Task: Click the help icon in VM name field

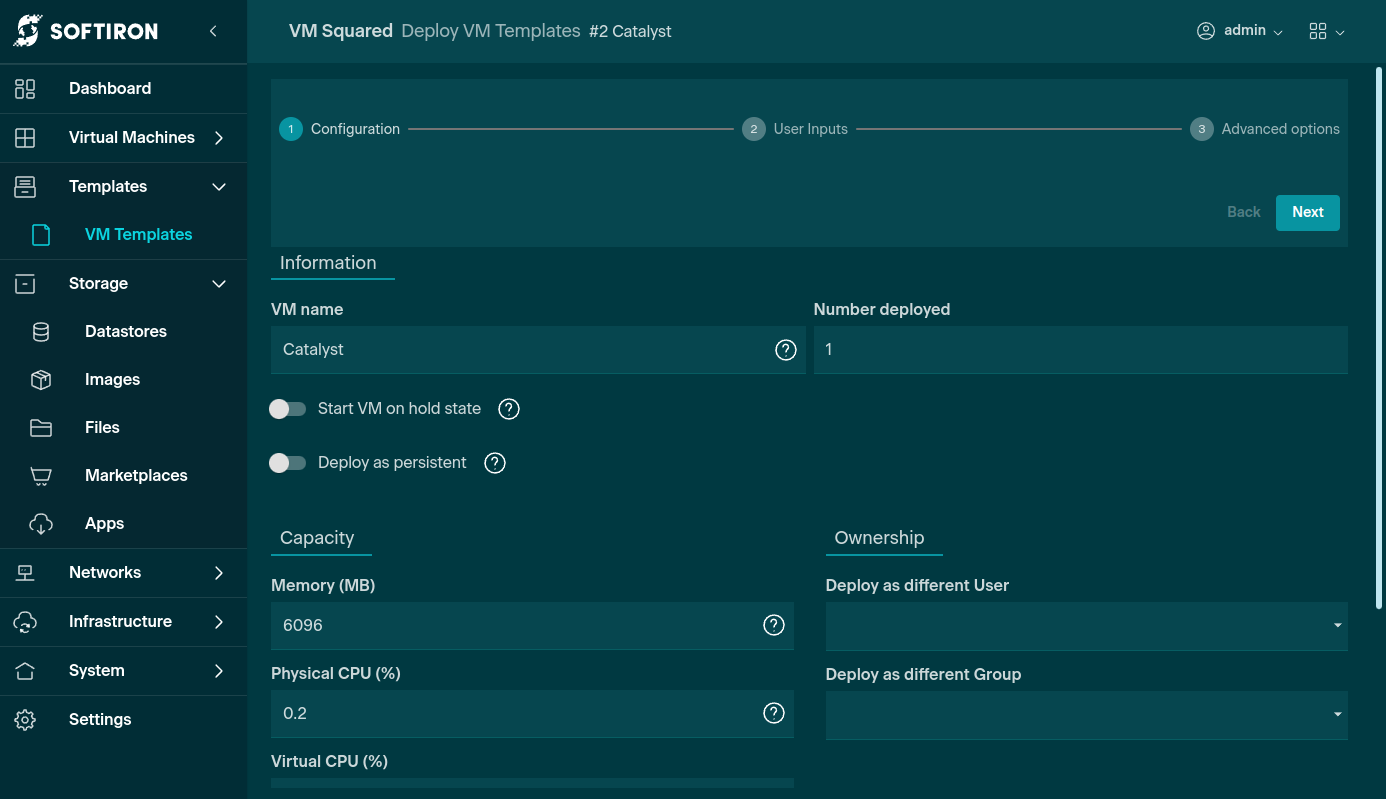Action: pos(786,350)
